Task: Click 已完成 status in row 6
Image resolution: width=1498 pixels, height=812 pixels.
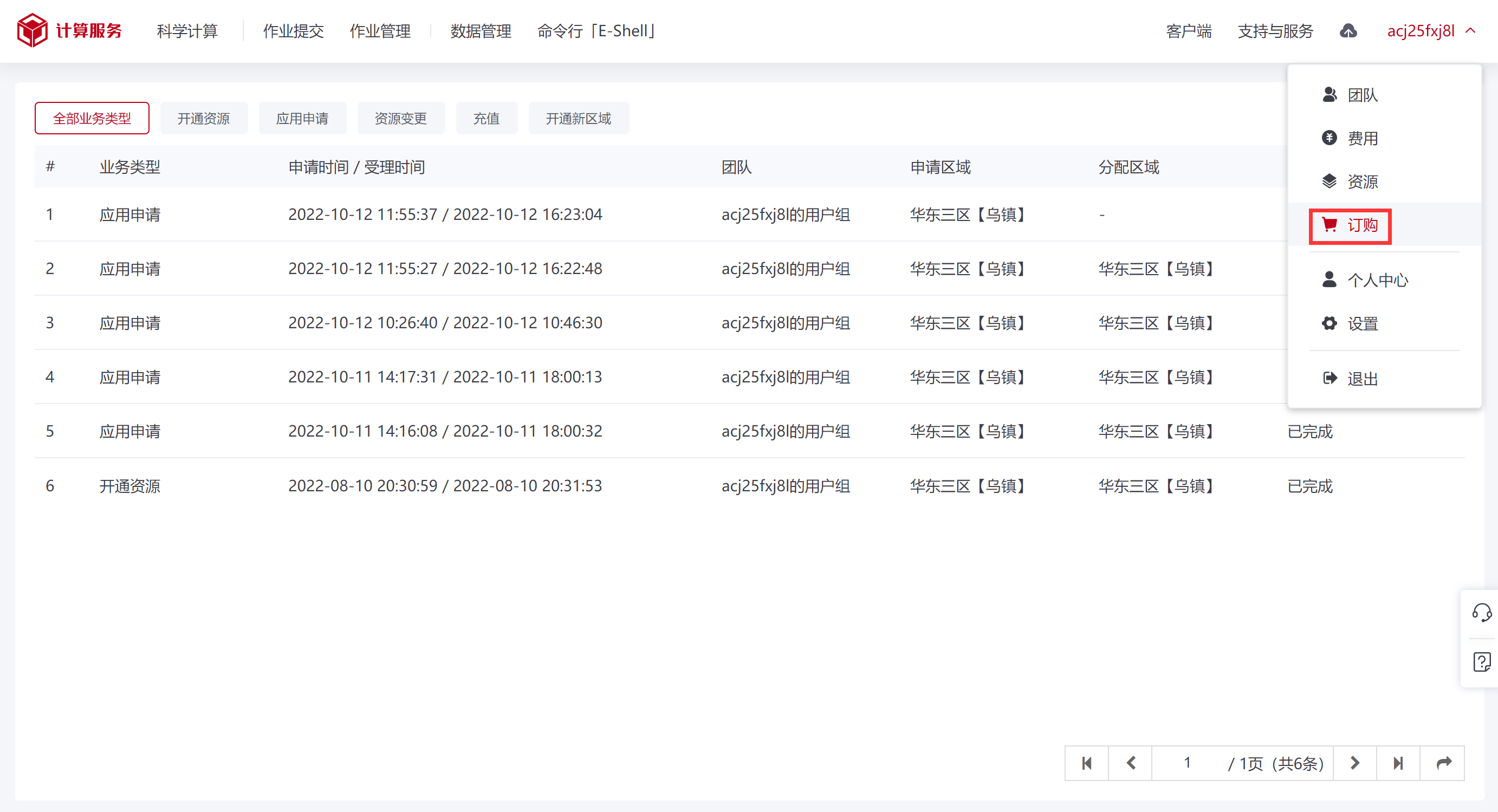Action: click(x=1309, y=486)
